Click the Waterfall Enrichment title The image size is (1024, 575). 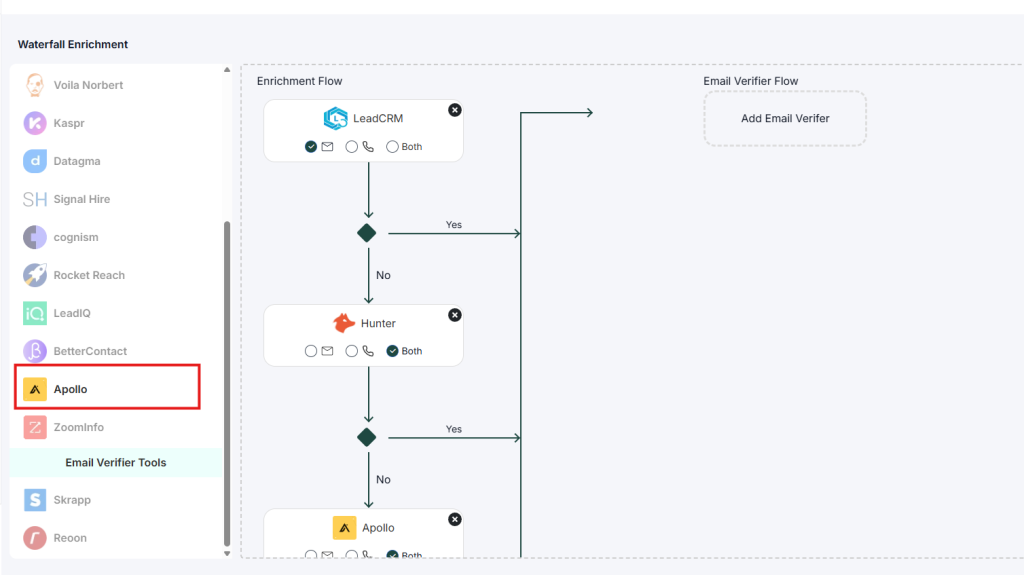[x=72, y=44]
